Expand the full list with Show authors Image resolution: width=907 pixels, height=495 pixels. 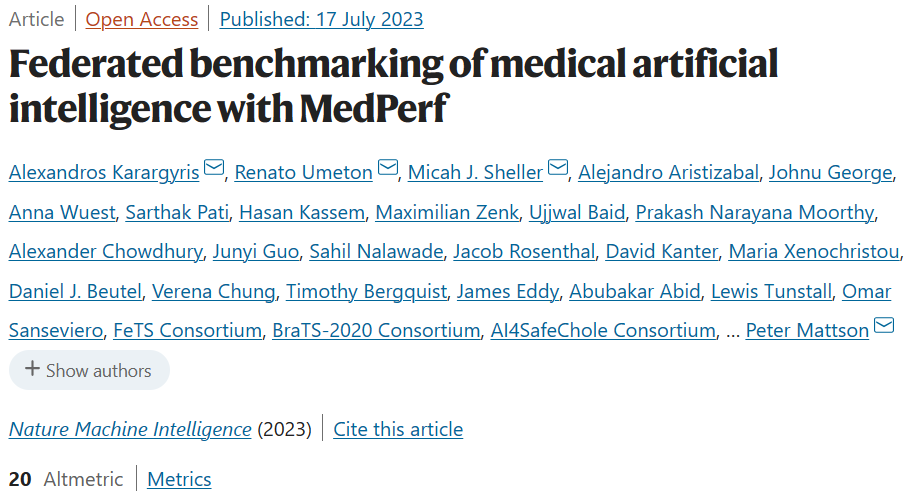89,370
